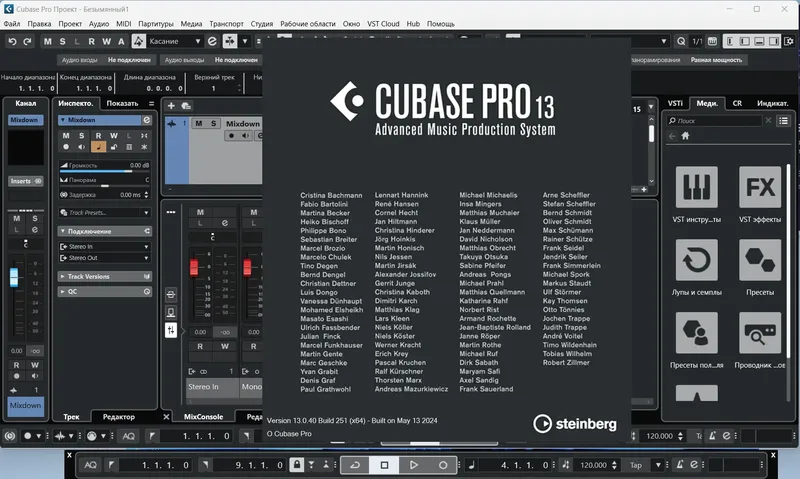Viewport: 800px width, 479px height.
Task: Open Track Presets dropdown in Inspector
Action: (x=105, y=213)
